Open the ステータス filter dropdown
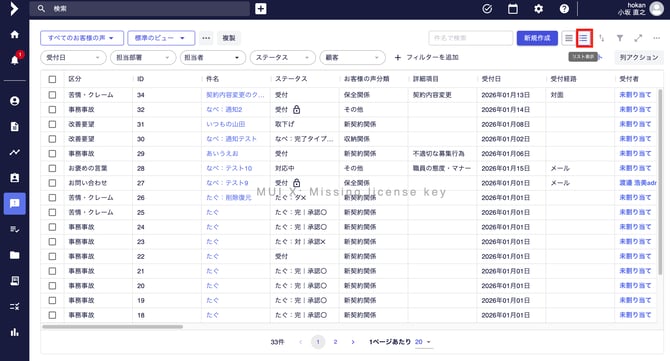This screenshot has width=670, height=361. coord(283,57)
